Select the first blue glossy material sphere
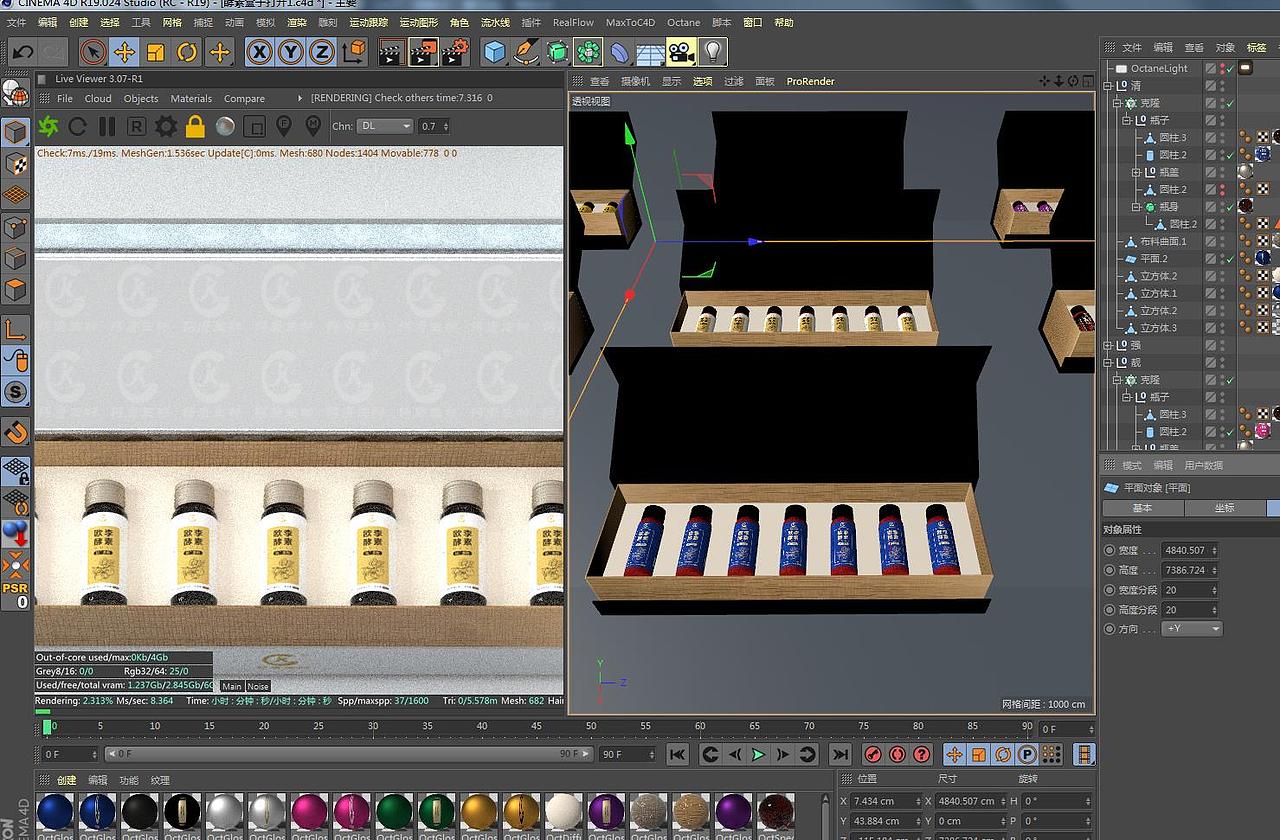 click(55, 812)
